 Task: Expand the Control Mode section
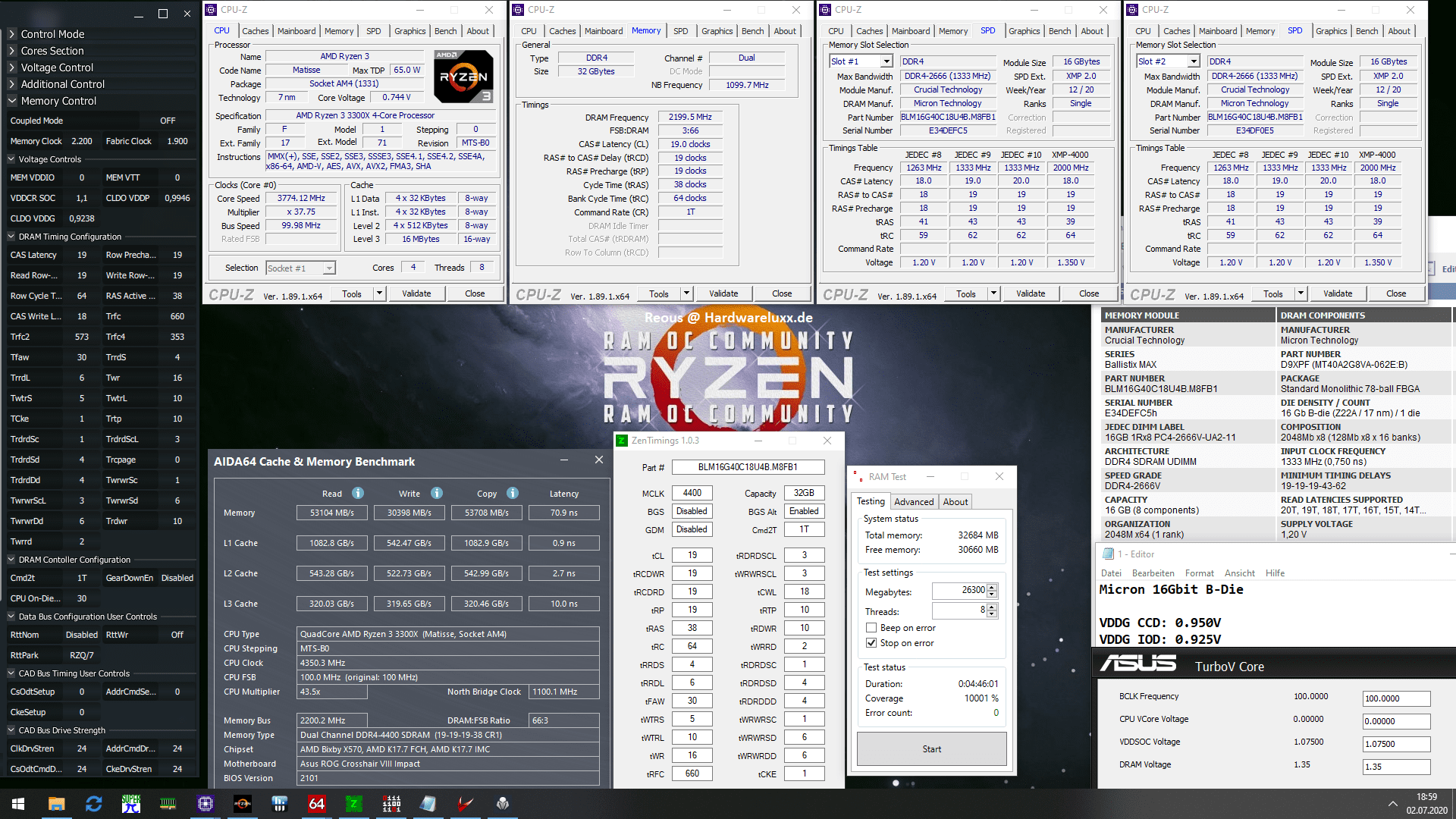[x=12, y=34]
